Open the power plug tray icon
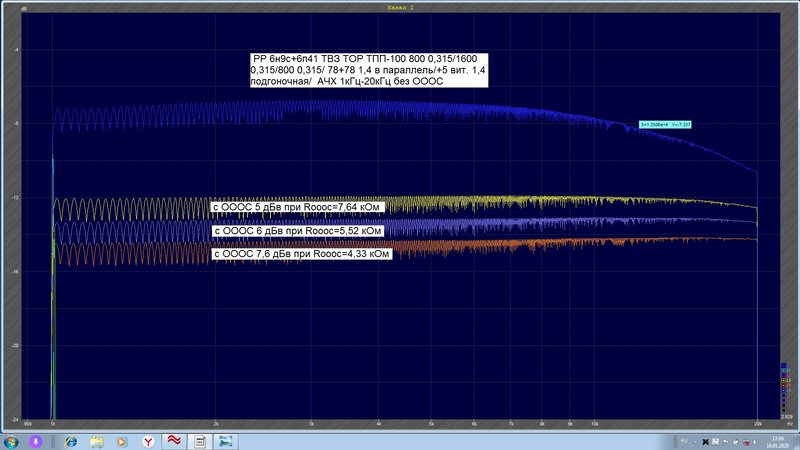This screenshot has height=450, width=800. [x=735, y=442]
